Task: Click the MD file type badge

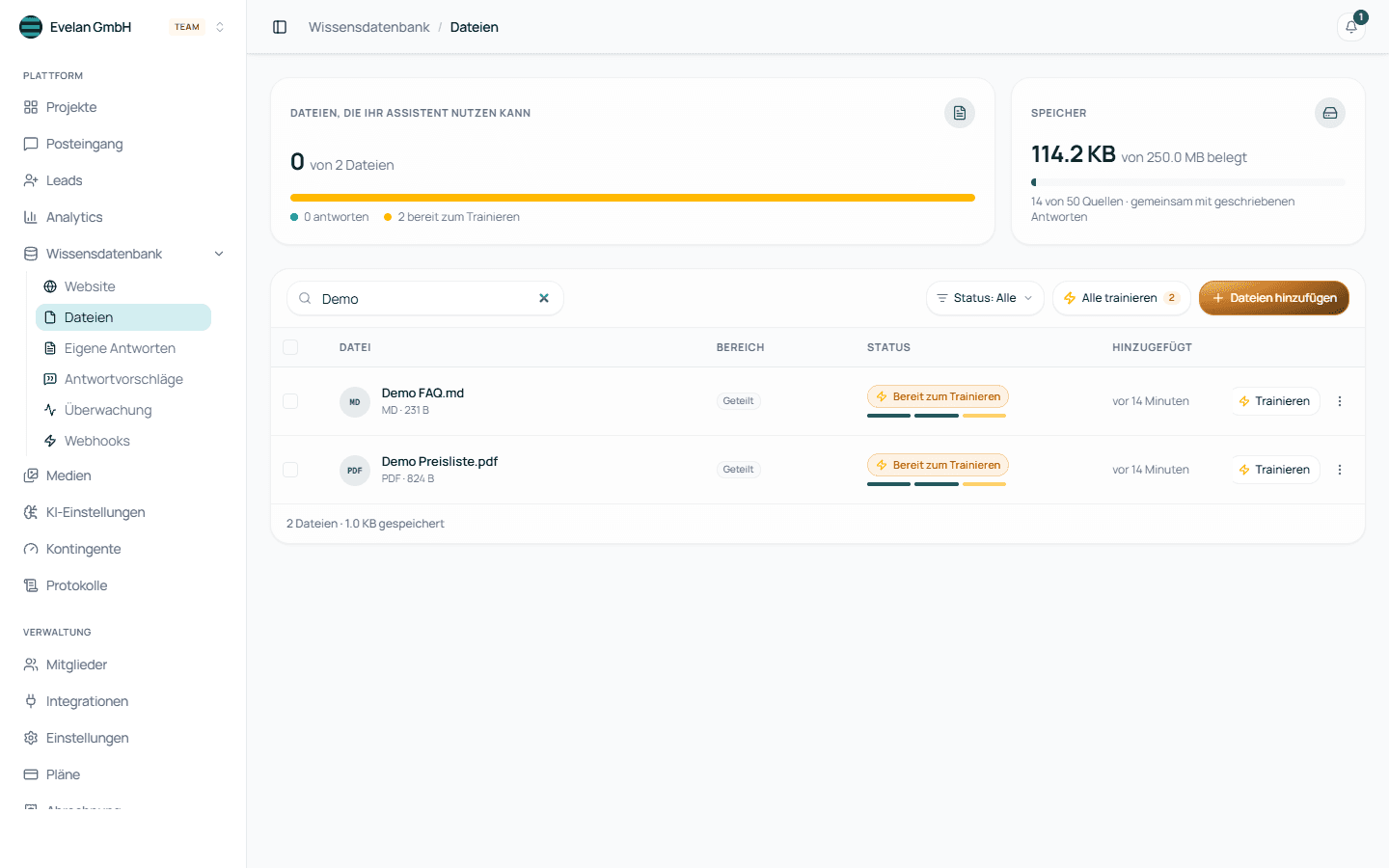Action: (355, 401)
